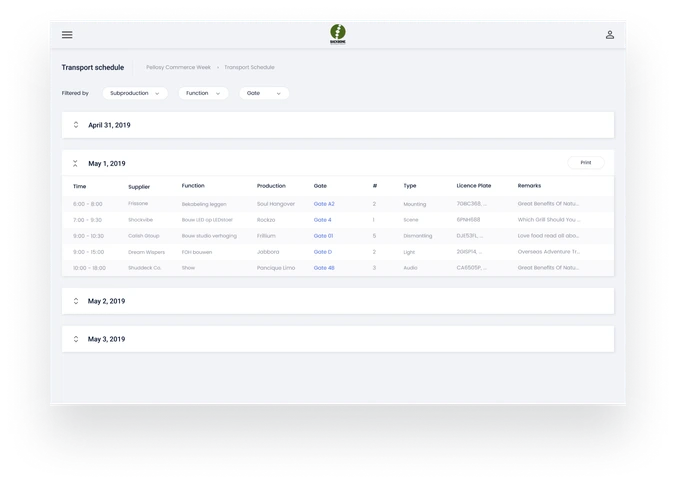The height and width of the screenshot is (485, 676).
Task: Click the Production column header
Action: (x=271, y=186)
